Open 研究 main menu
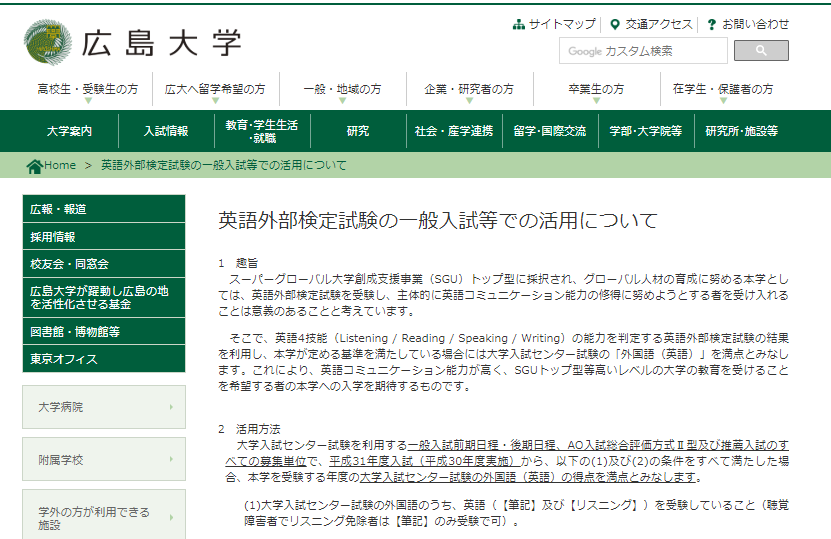Viewport: 831px width, 539px height. (358, 131)
